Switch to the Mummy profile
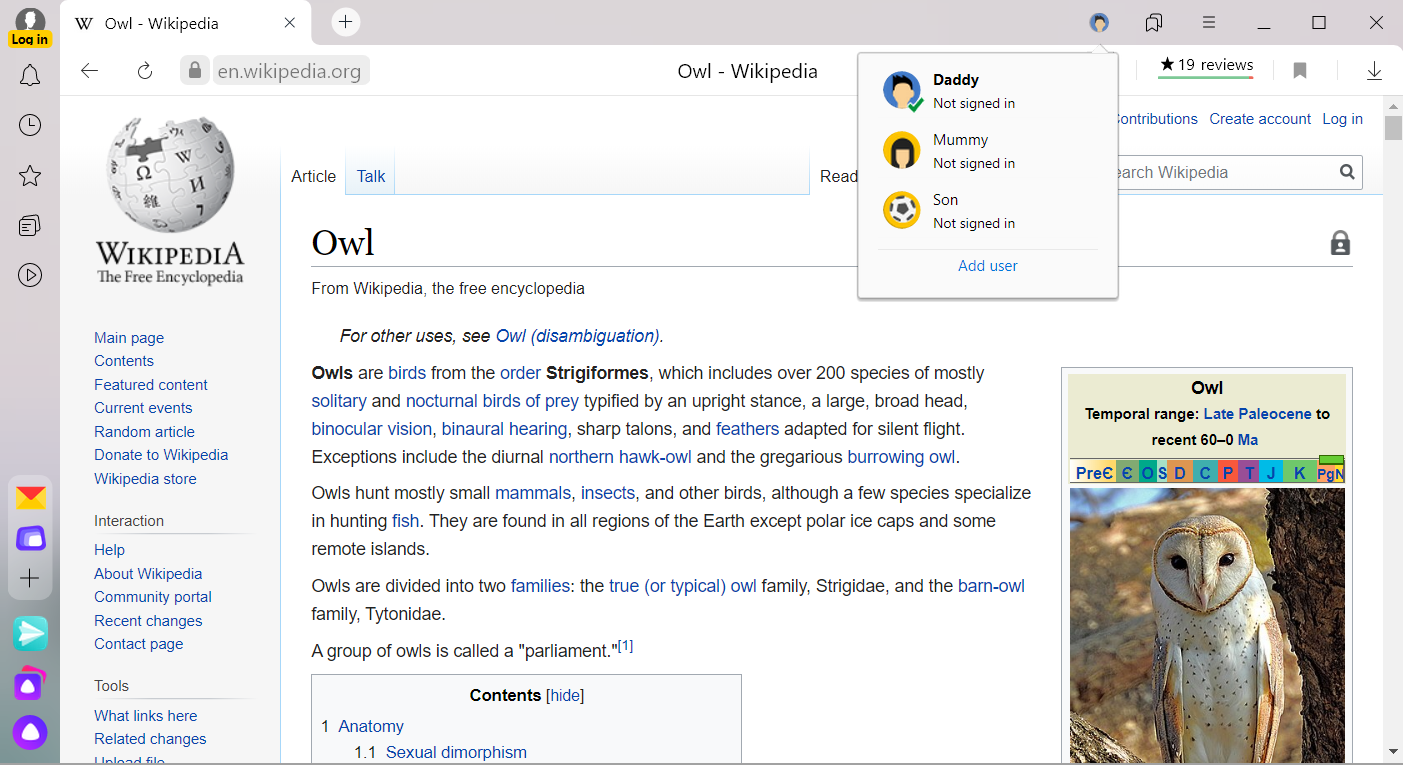The height and width of the screenshot is (765, 1403). click(x=988, y=151)
